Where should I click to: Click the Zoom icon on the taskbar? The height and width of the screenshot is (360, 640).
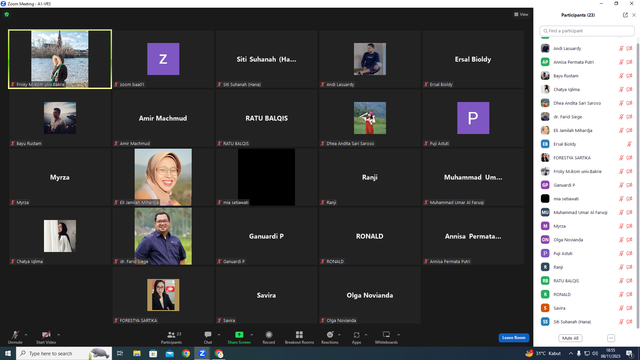[202, 353]
